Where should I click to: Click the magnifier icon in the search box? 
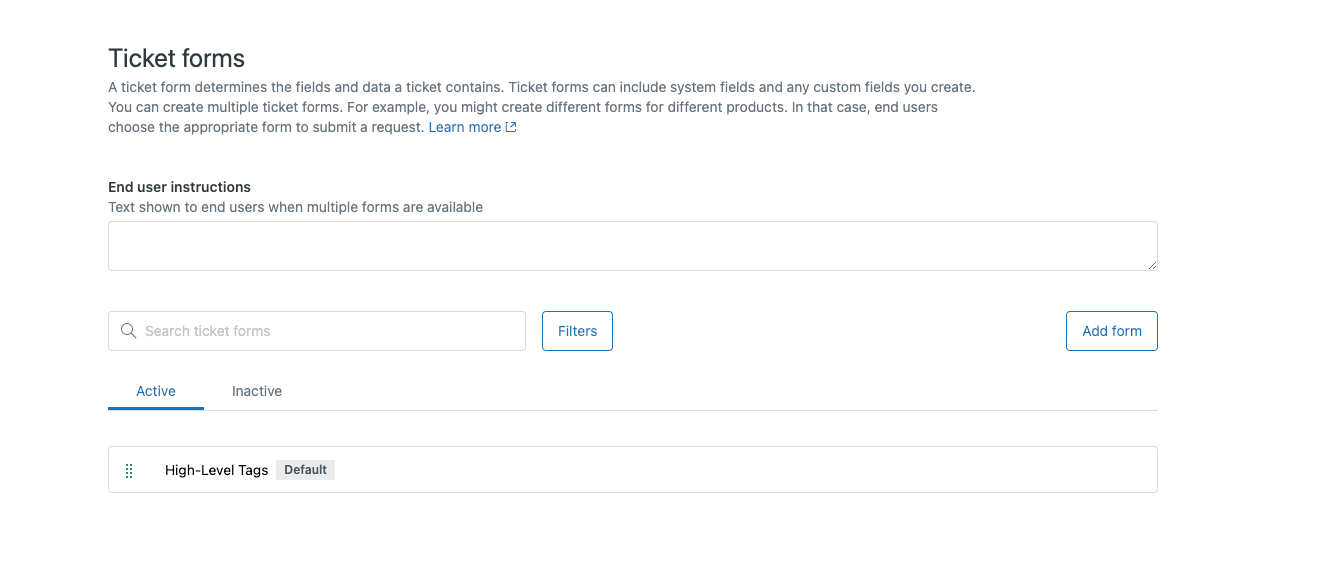128,331
